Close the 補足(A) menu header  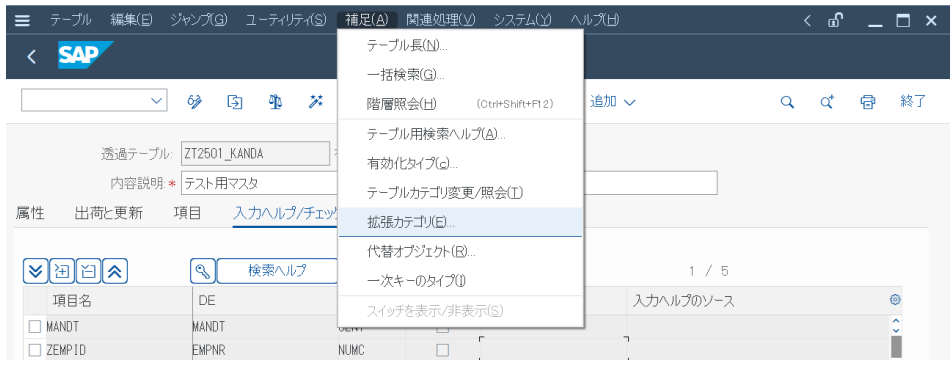[367, 20]
